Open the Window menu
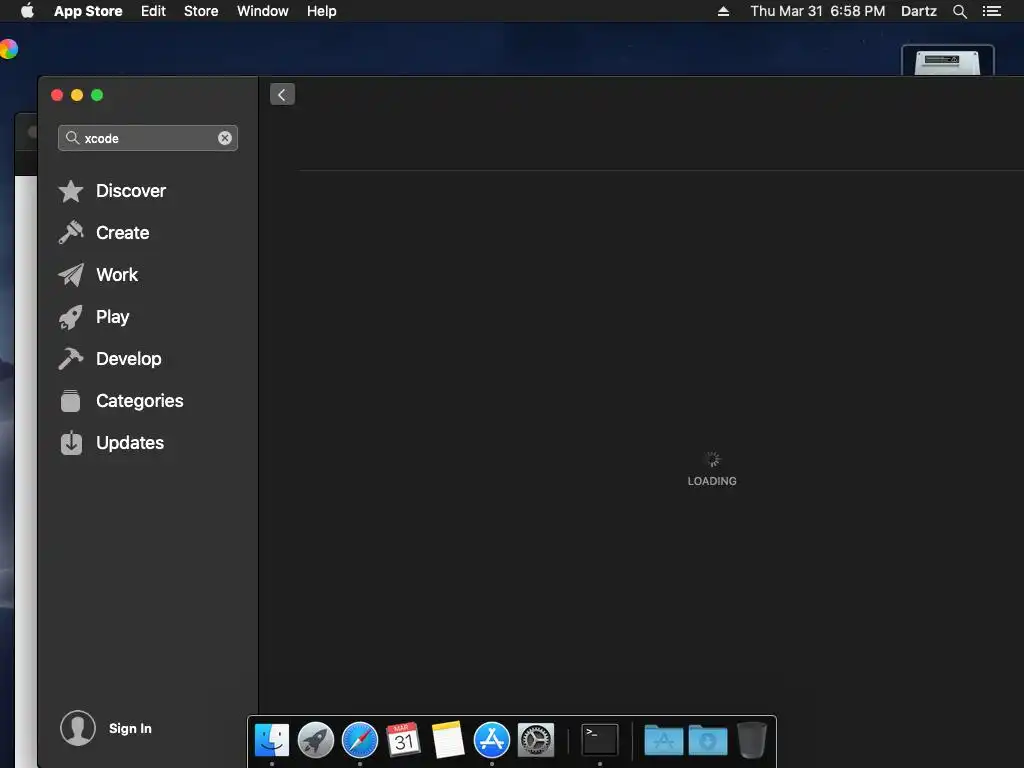This screenshot has height=768, width=1024. click(x=263, y=11)
